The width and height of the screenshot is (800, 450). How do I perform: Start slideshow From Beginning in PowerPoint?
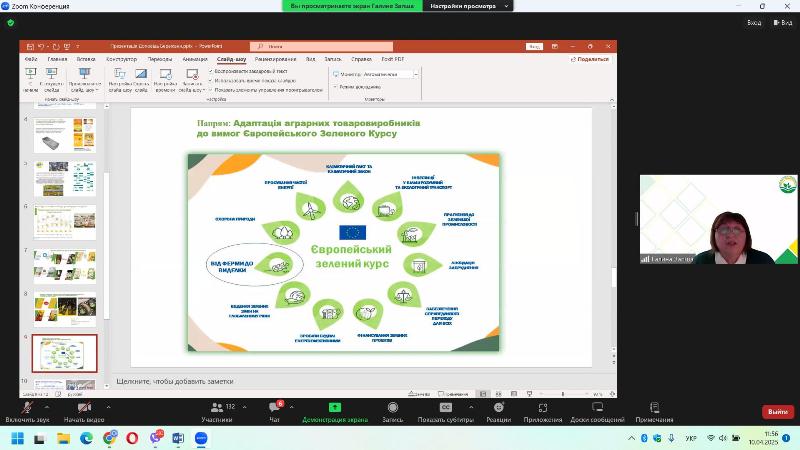pyautogui.click(x=31, y=80)
